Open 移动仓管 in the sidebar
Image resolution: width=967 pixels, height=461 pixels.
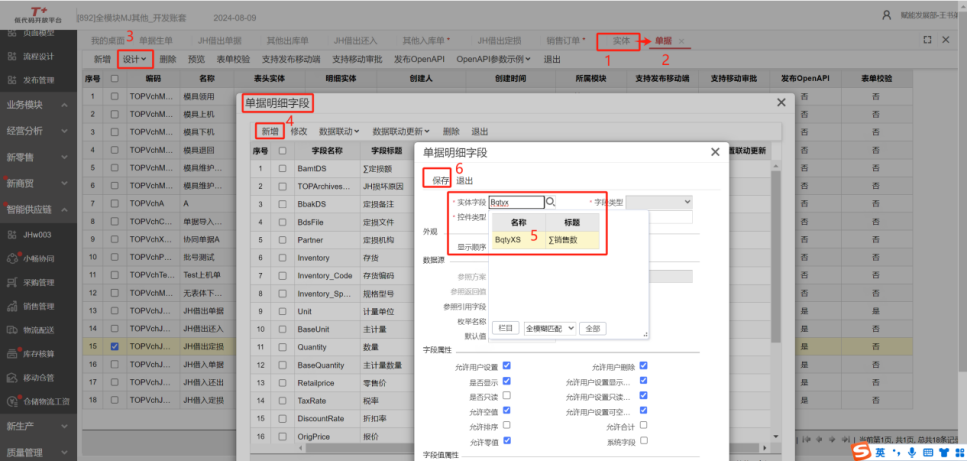[39, 377]
